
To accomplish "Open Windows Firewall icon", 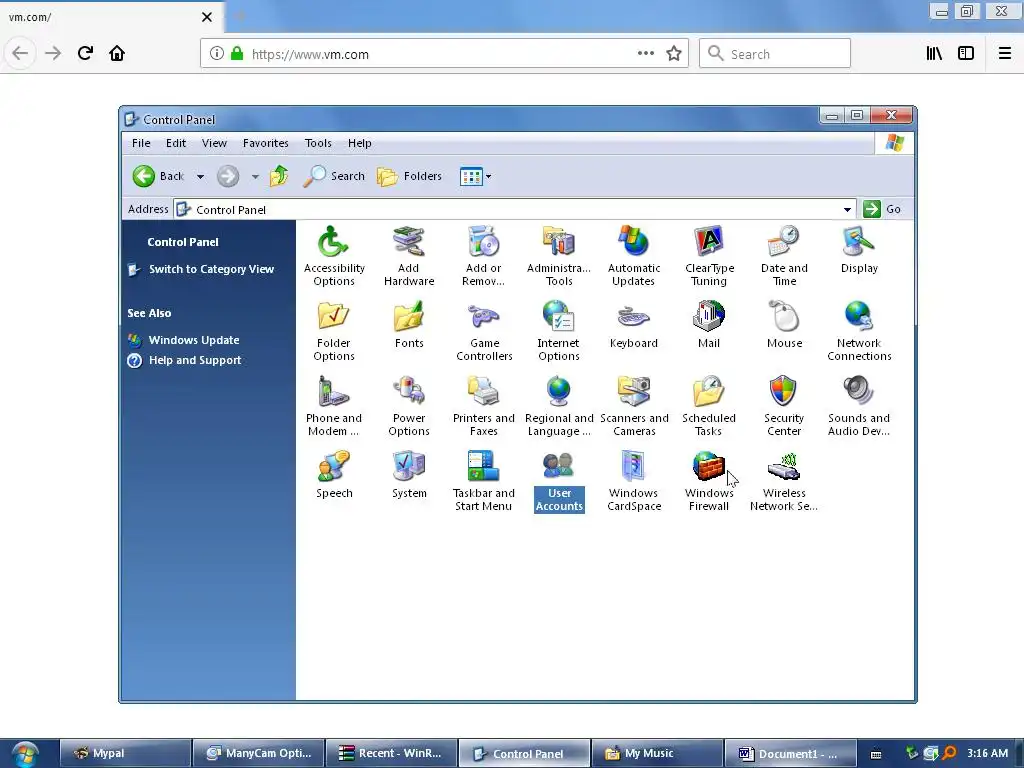I will (709, 481).
